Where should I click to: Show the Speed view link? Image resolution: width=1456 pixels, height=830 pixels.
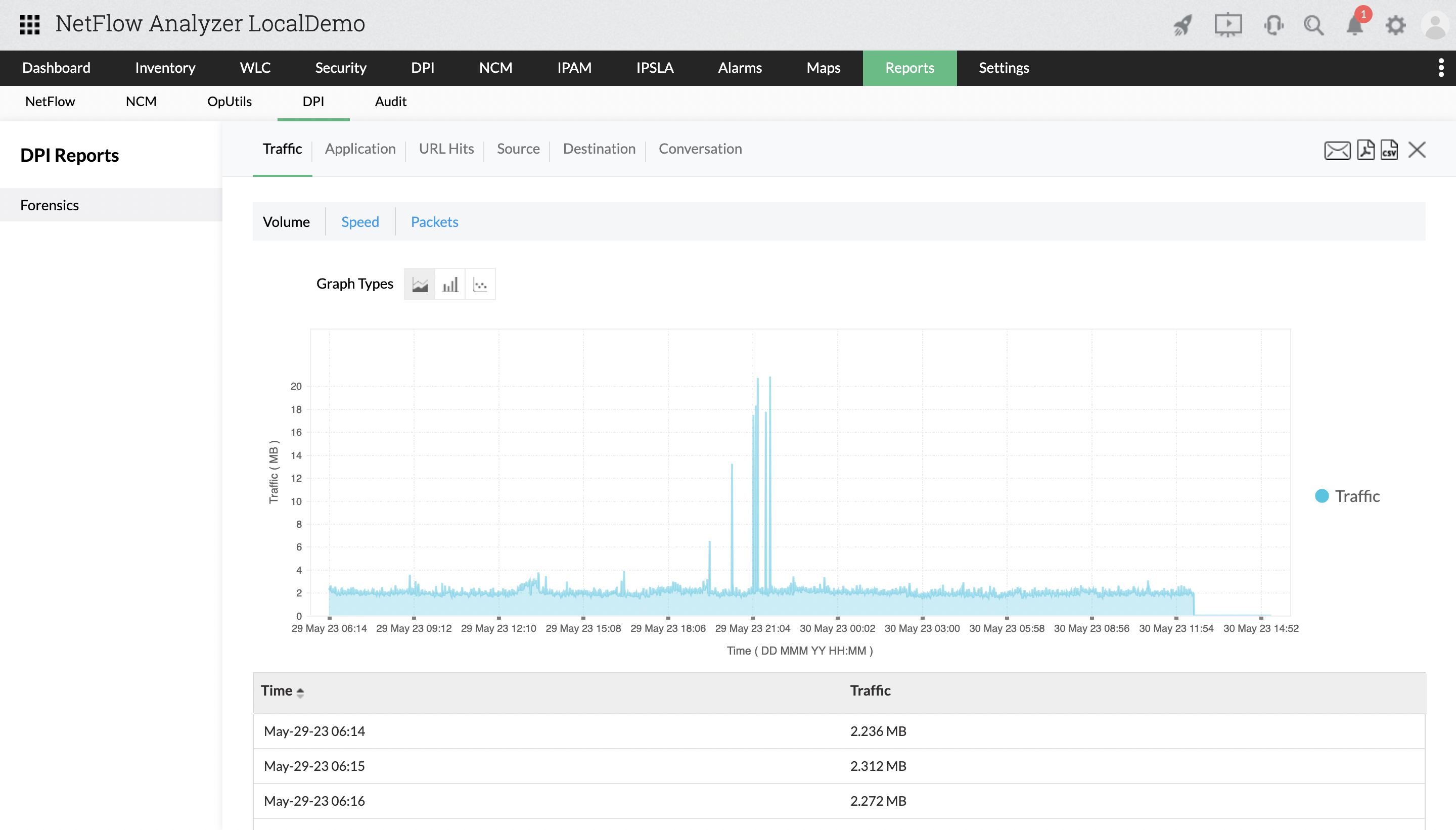pyautogui.click(x=360, y=222)
